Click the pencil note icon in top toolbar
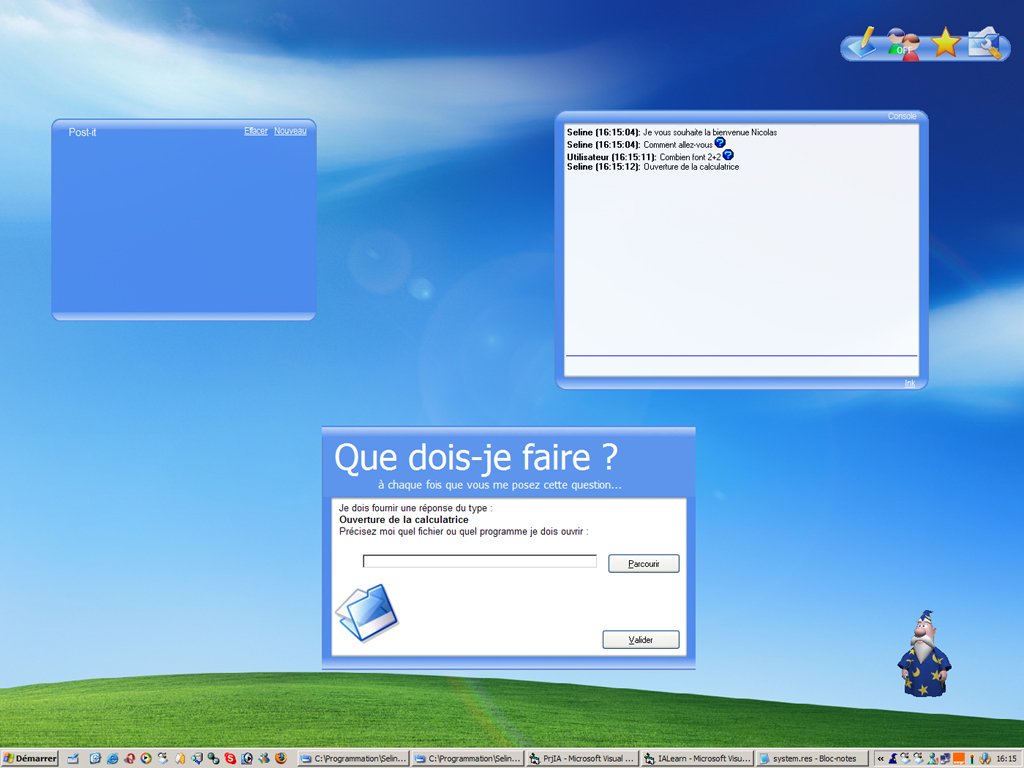This screenshot has width=1024, height=768. pos(862,44)
